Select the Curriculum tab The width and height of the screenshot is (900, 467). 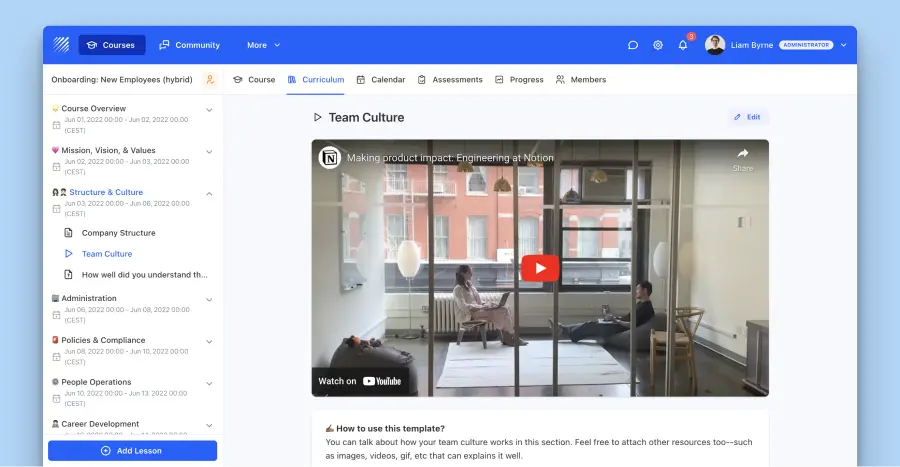pyautogui.click(x=316, y=80)
